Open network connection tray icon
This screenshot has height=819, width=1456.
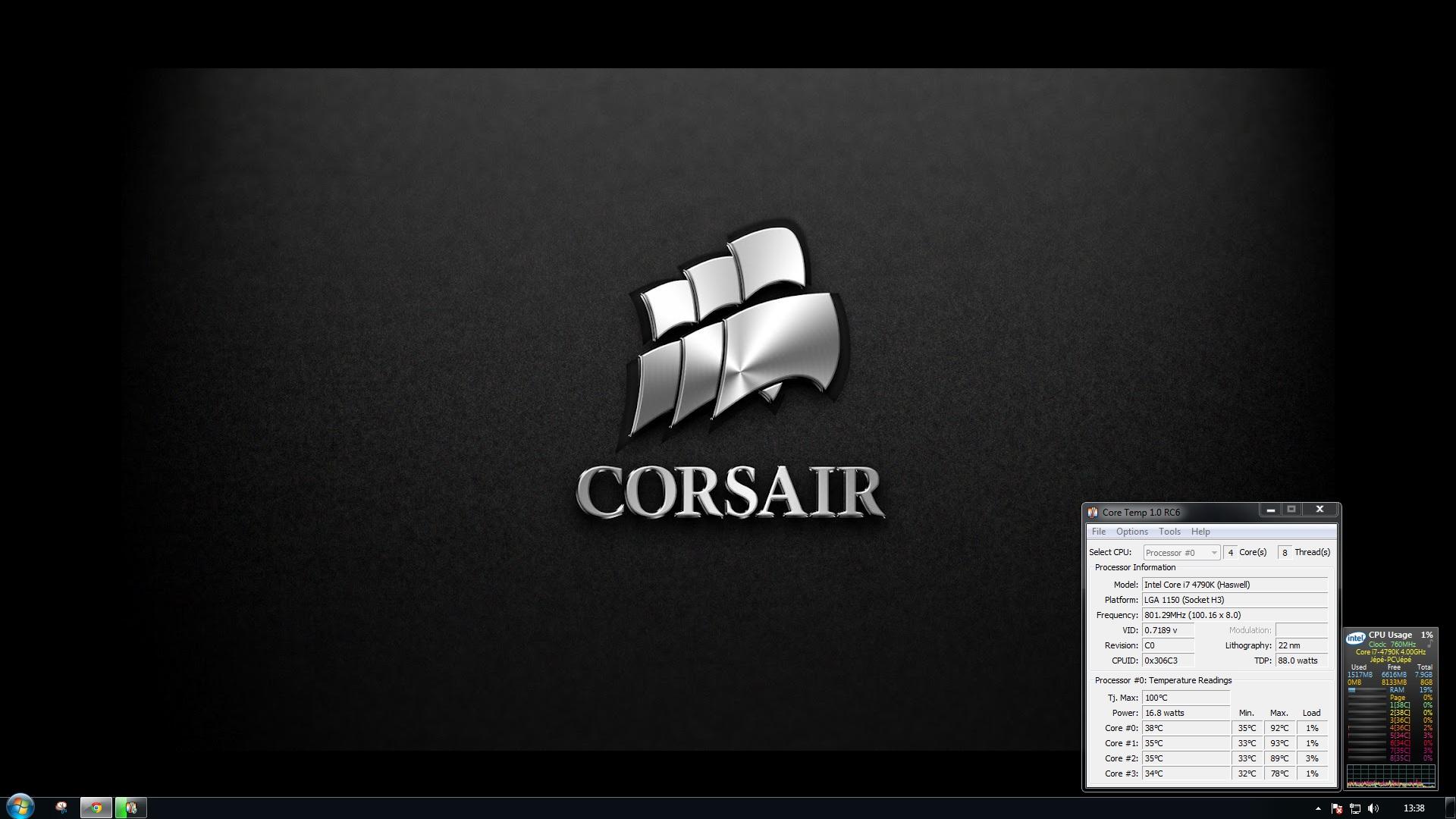click(x=1355, y=808)
